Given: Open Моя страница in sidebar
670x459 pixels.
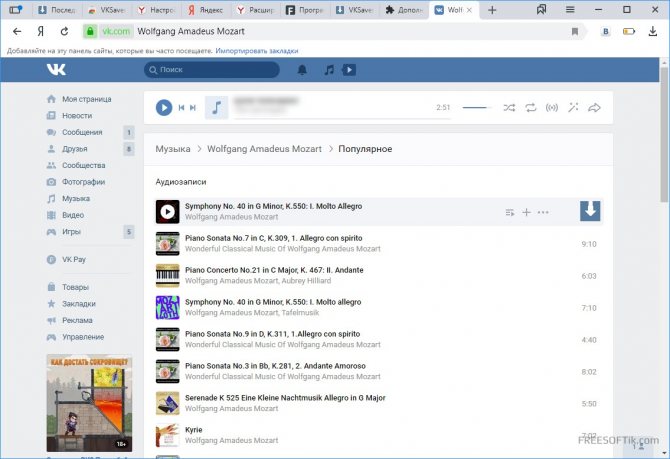Looking at the screenshot, I should click(x=87, y=99).
